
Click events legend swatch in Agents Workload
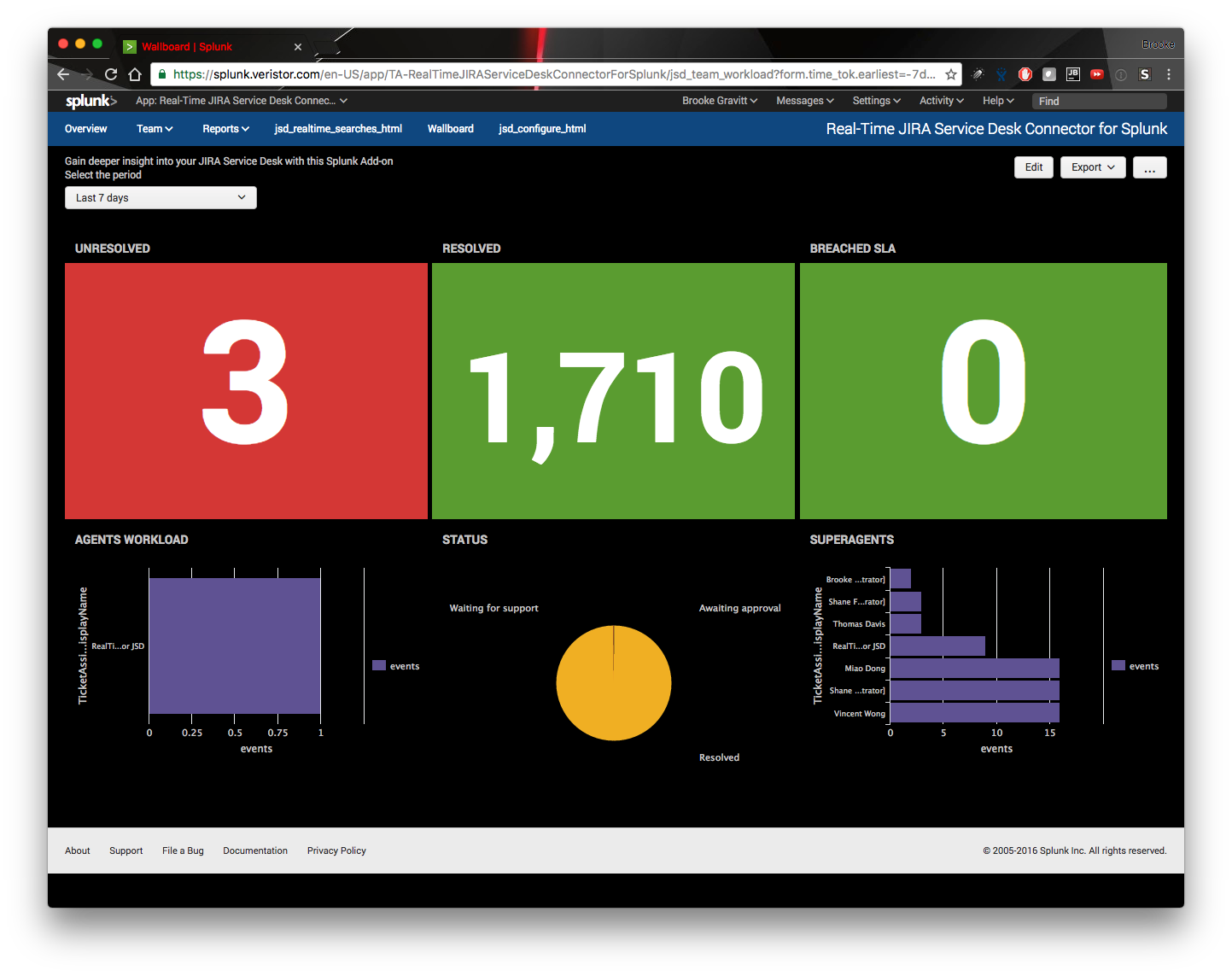[x=379, y=665]
